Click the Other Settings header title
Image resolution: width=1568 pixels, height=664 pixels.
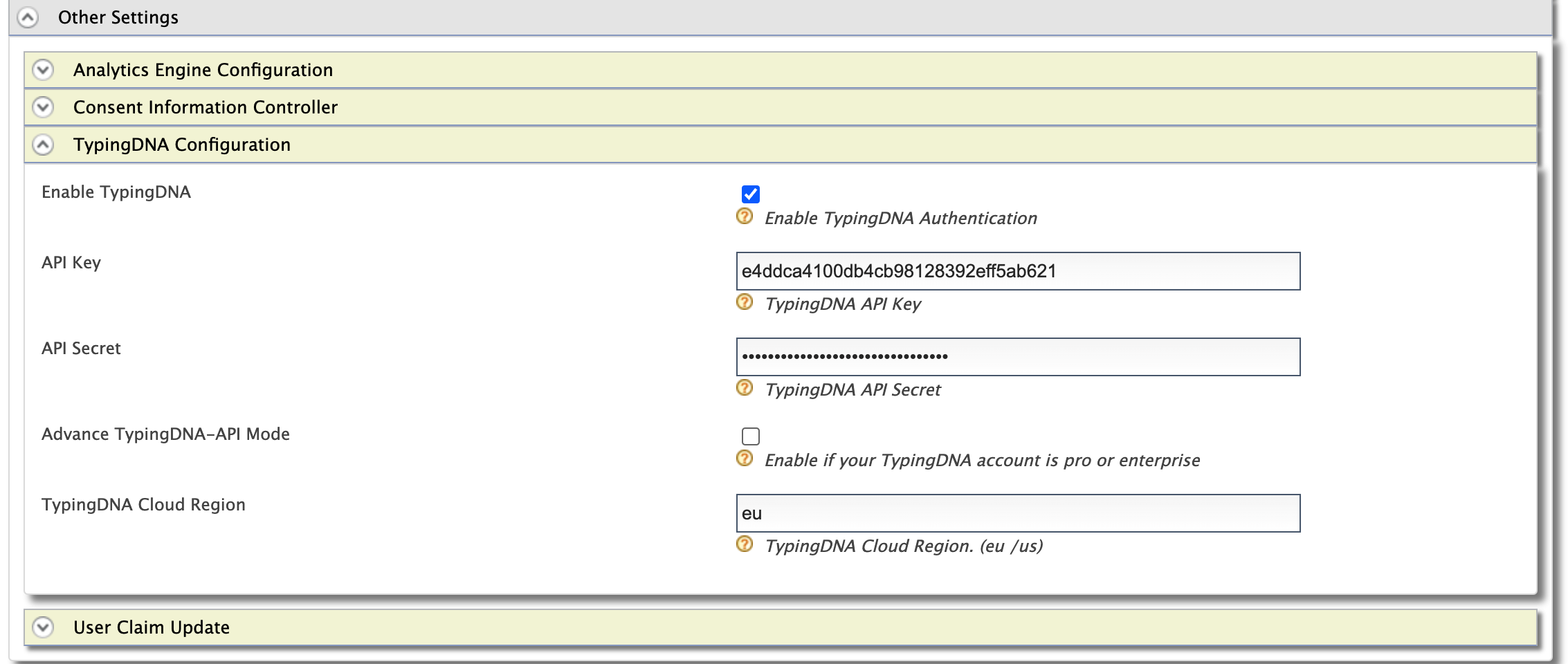point(118,17)
